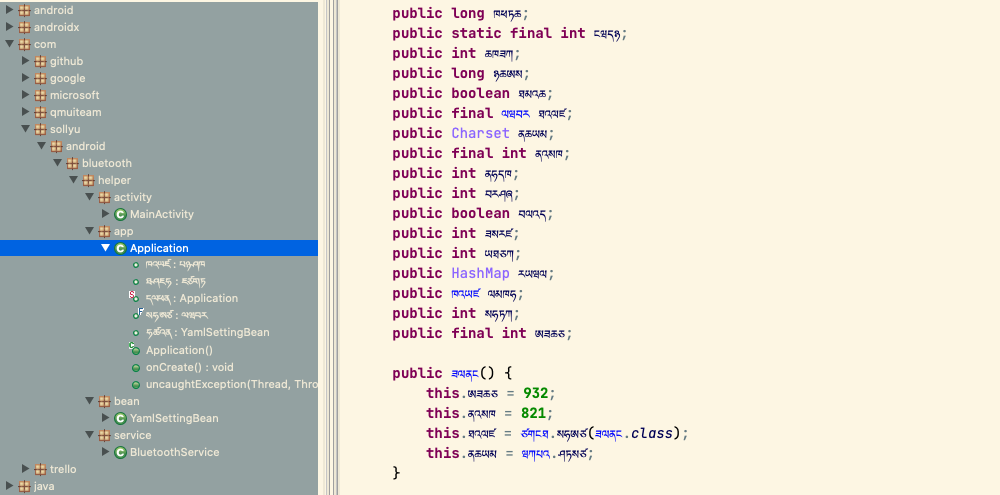Select the field of type YamlSettingBean
Screen dimensions: 1000x495
207,332
